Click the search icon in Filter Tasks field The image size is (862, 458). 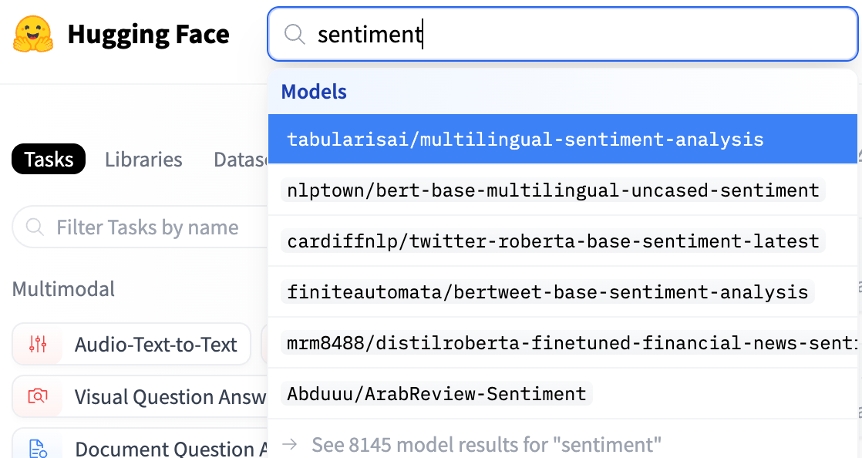click(35, 227)
